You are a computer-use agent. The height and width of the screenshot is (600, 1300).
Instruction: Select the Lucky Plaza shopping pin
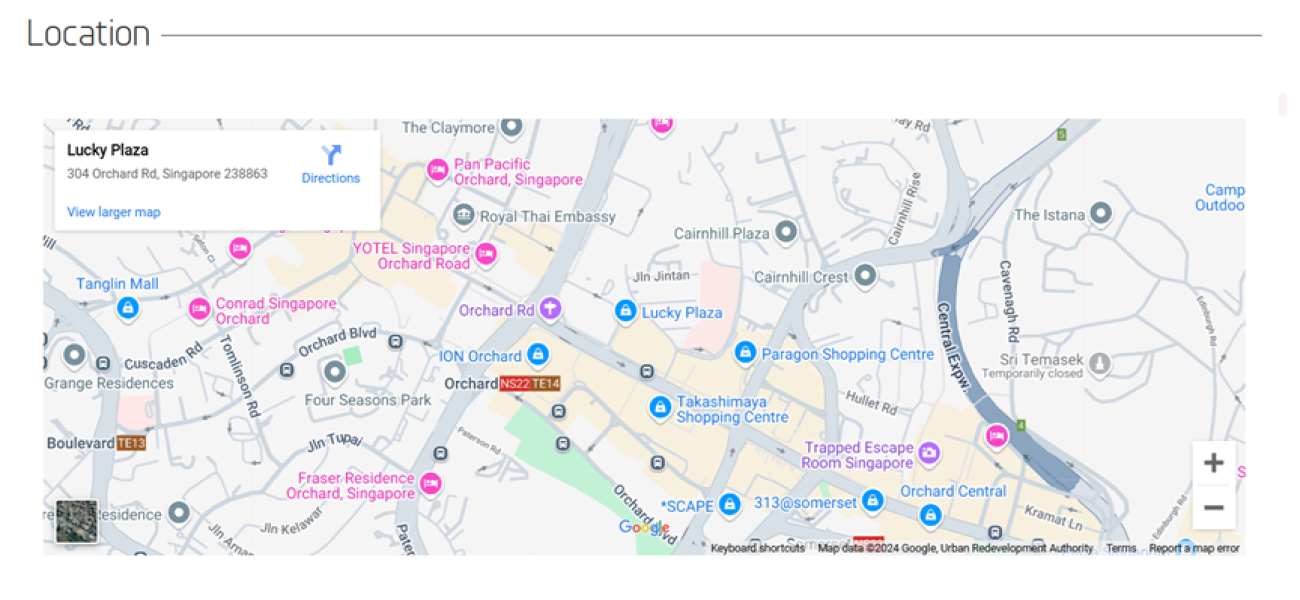(626, 312)
